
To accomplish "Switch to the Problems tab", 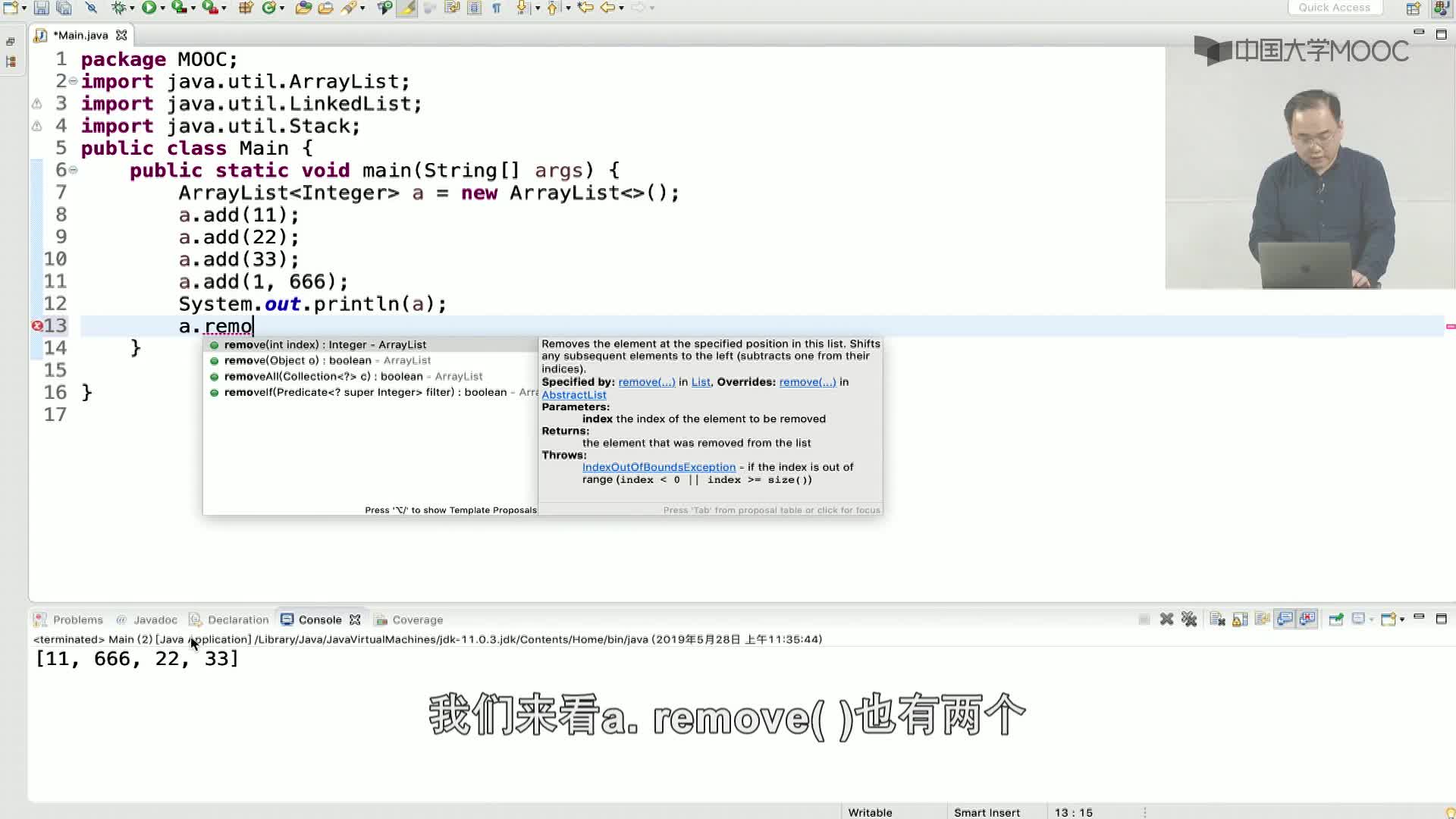I will 69,620.
